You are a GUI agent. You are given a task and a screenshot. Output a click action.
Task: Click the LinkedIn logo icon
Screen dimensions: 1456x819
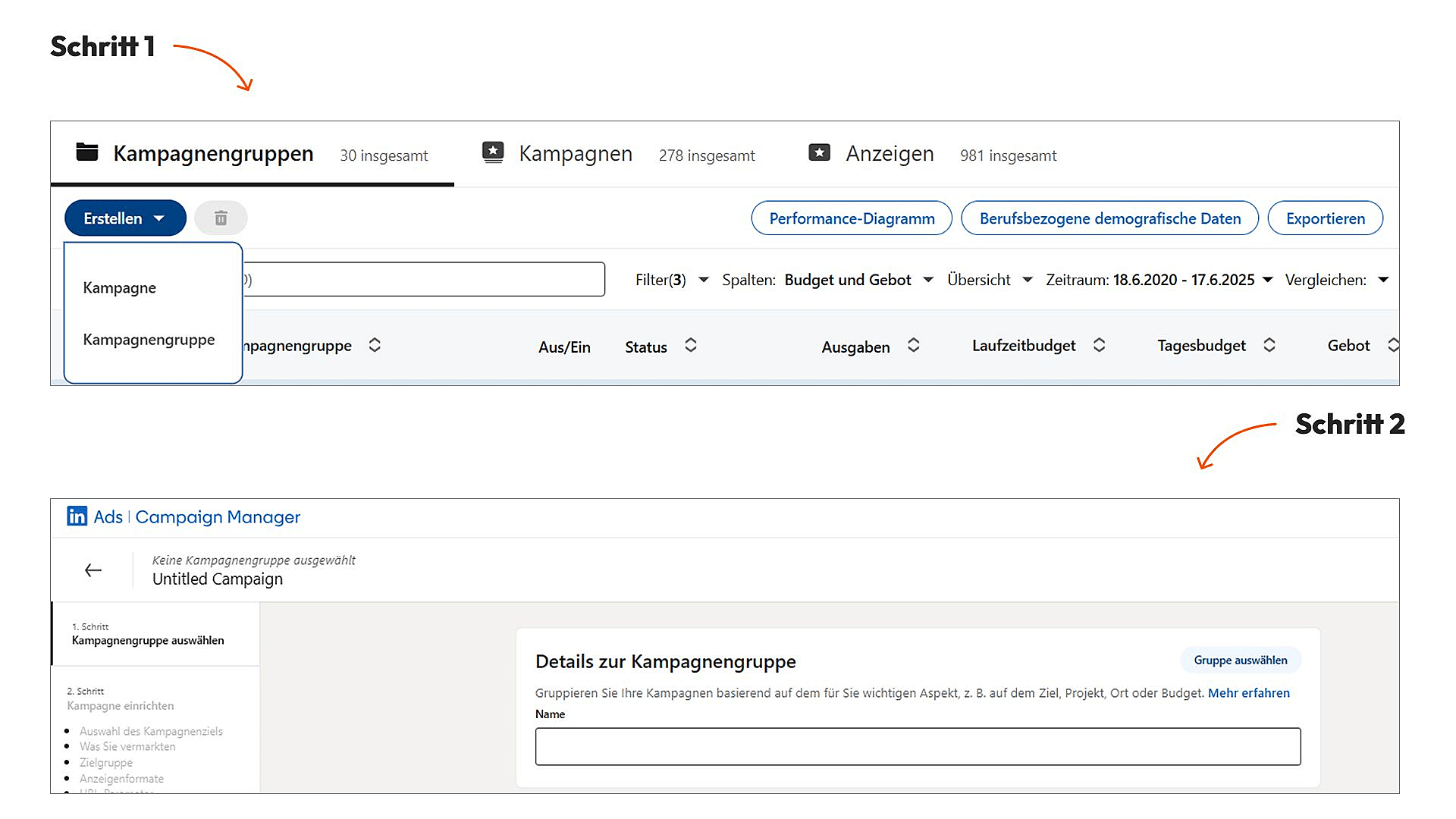[77, 516]
